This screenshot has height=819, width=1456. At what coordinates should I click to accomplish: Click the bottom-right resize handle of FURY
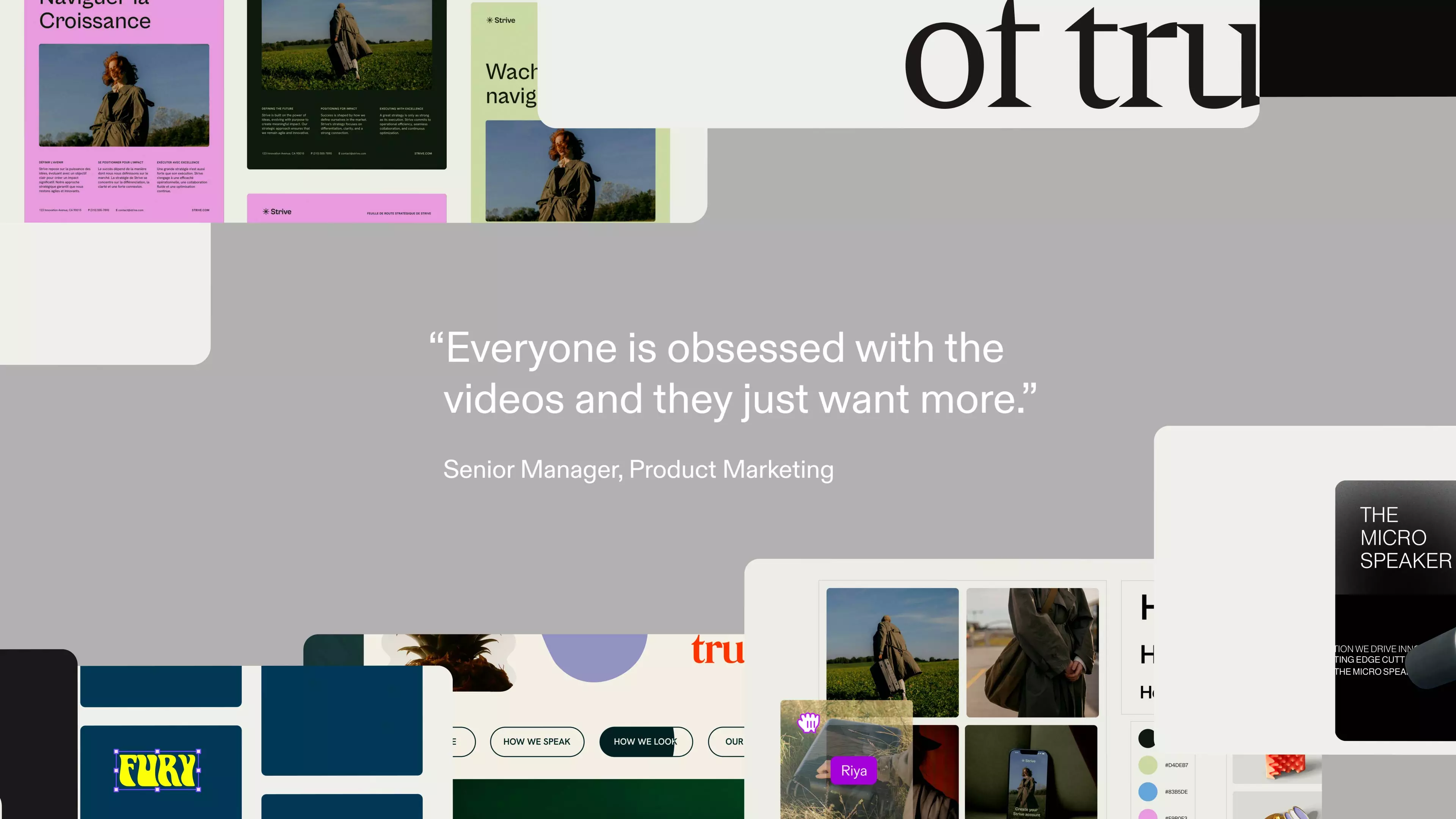point(198,789)
